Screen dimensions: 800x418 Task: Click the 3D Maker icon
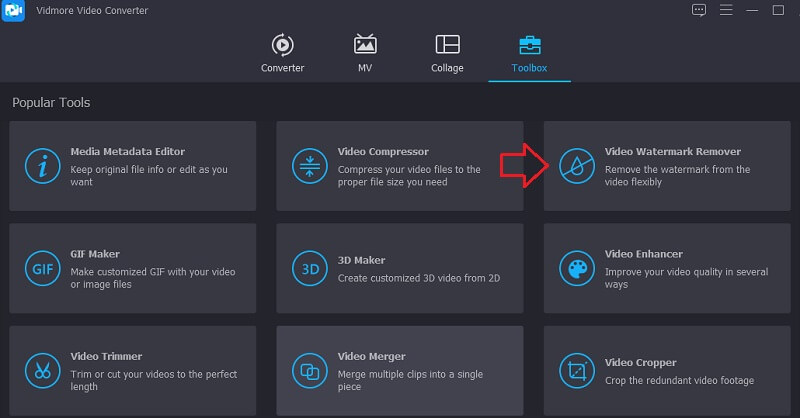309,268
